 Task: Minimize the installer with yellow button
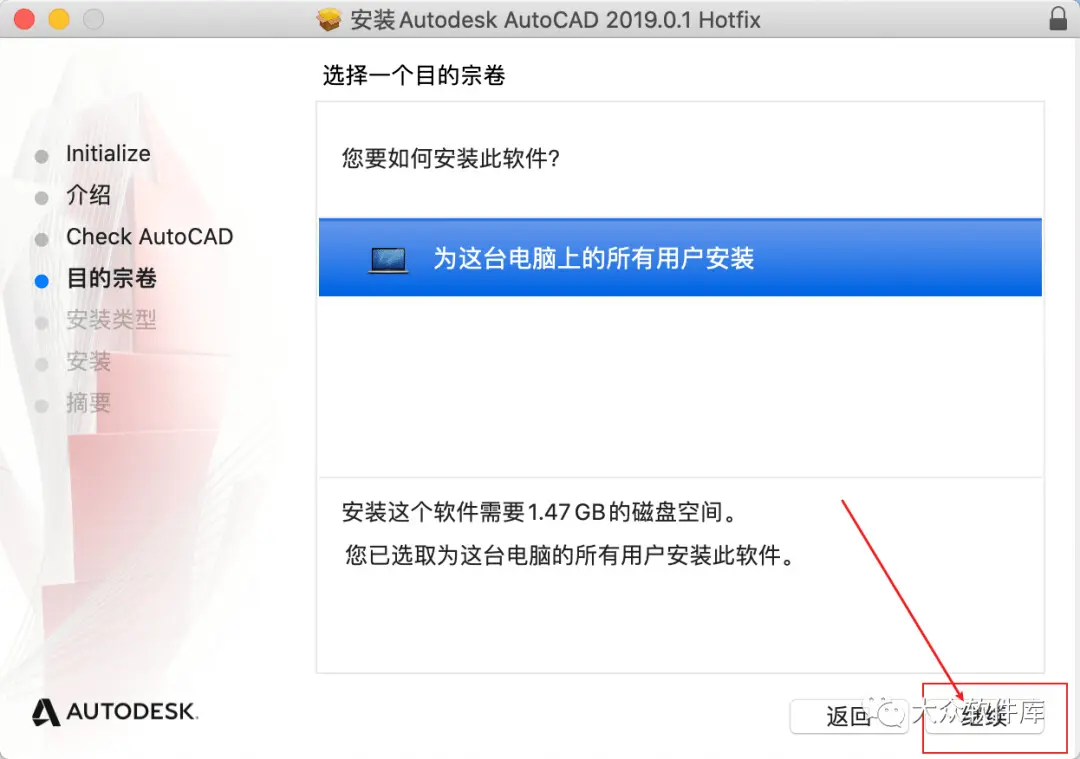pos(59,19)
